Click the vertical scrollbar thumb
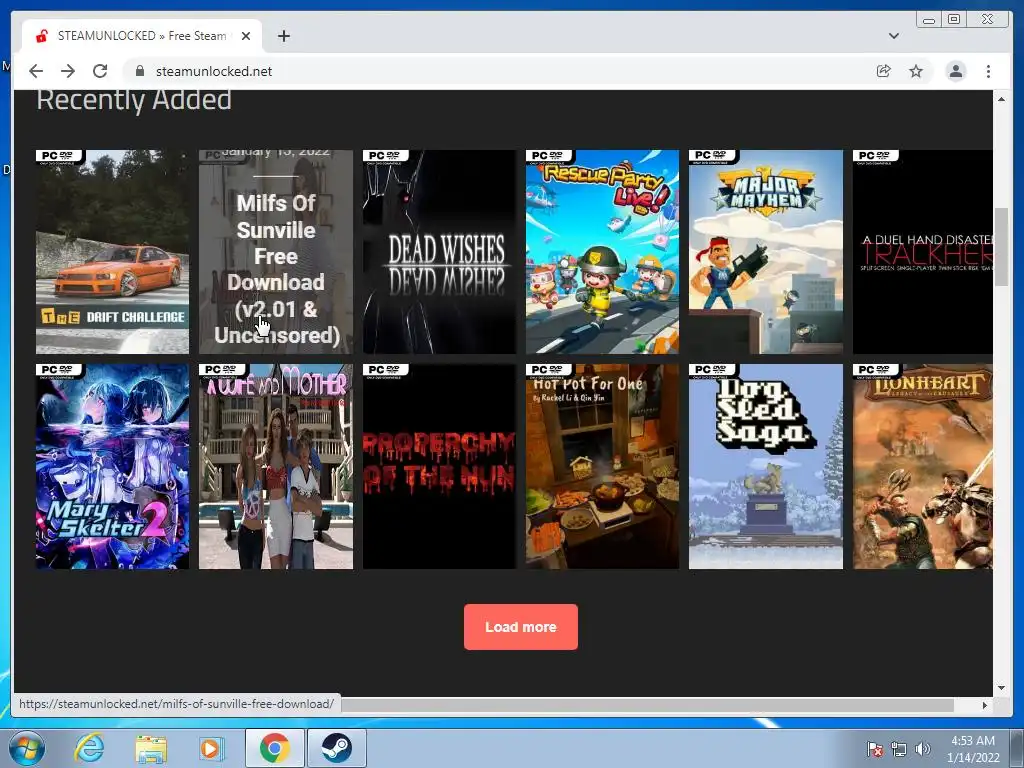Image resolution: width=1024 pixels, height=768 pixels. 1001,246
